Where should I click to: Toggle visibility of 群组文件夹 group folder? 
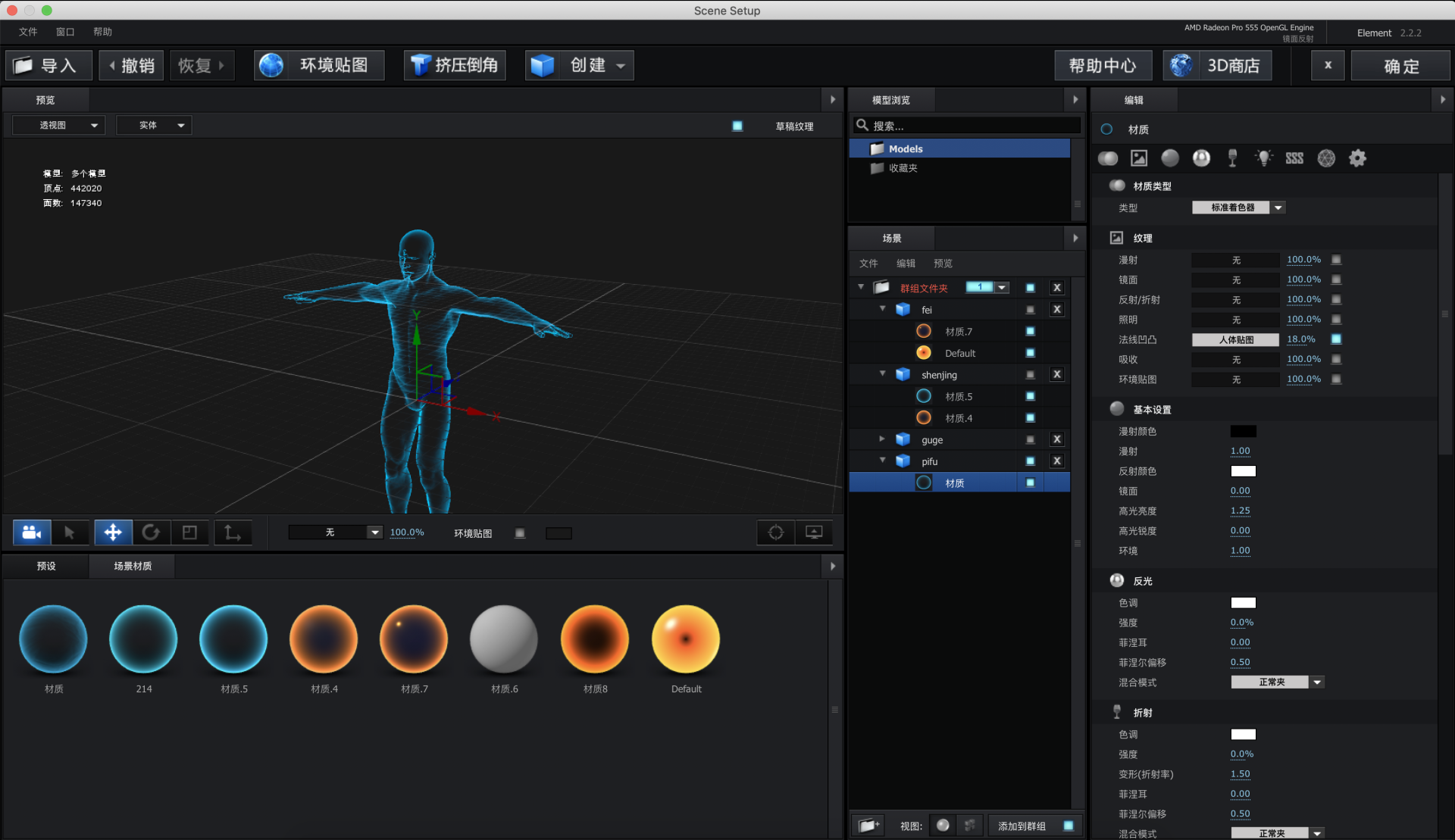[1030, 288]
